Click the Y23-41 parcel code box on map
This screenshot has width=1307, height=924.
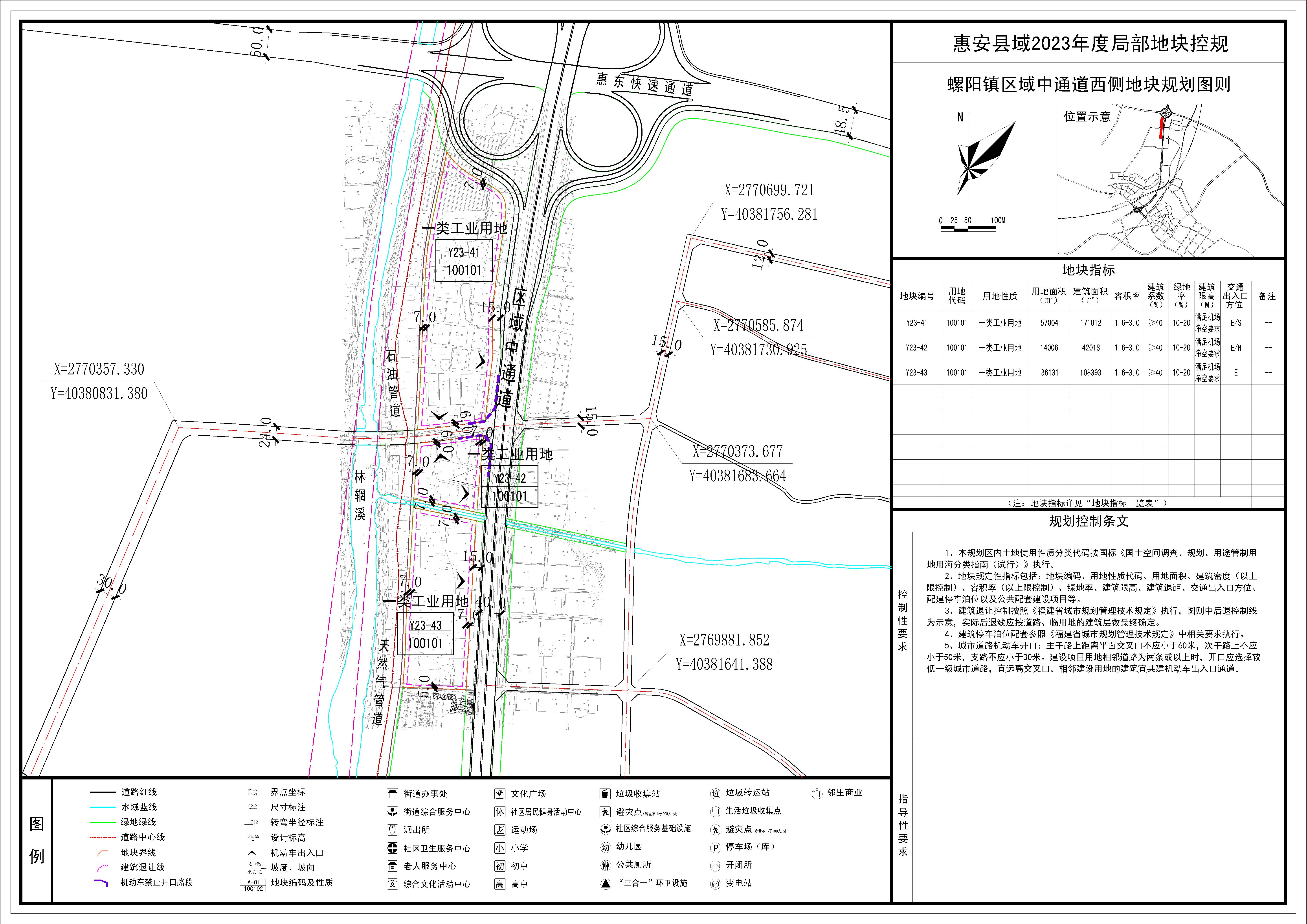pyautogui.click(x=463, y=261)
